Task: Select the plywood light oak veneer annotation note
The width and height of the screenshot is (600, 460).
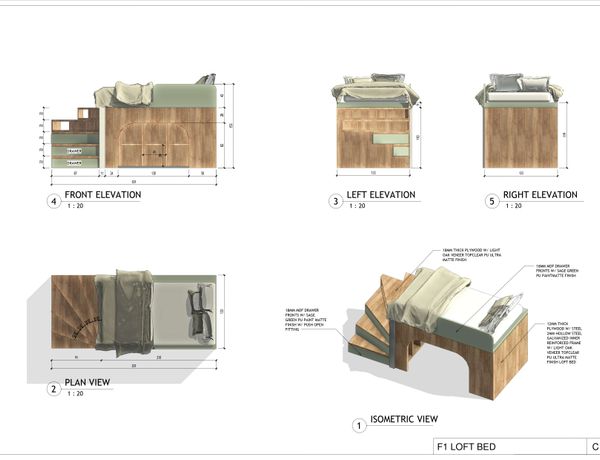Action: coord(472,255)
